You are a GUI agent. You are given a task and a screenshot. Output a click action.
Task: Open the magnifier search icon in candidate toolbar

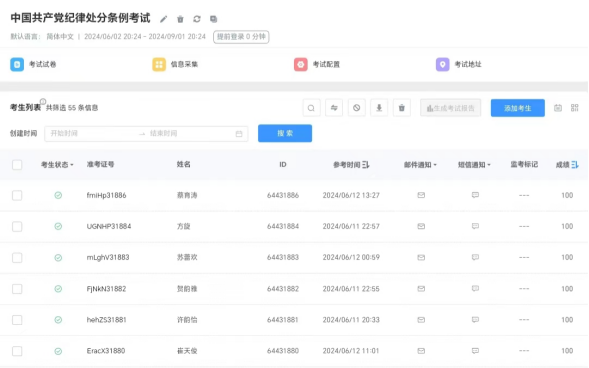click(311, 108)
